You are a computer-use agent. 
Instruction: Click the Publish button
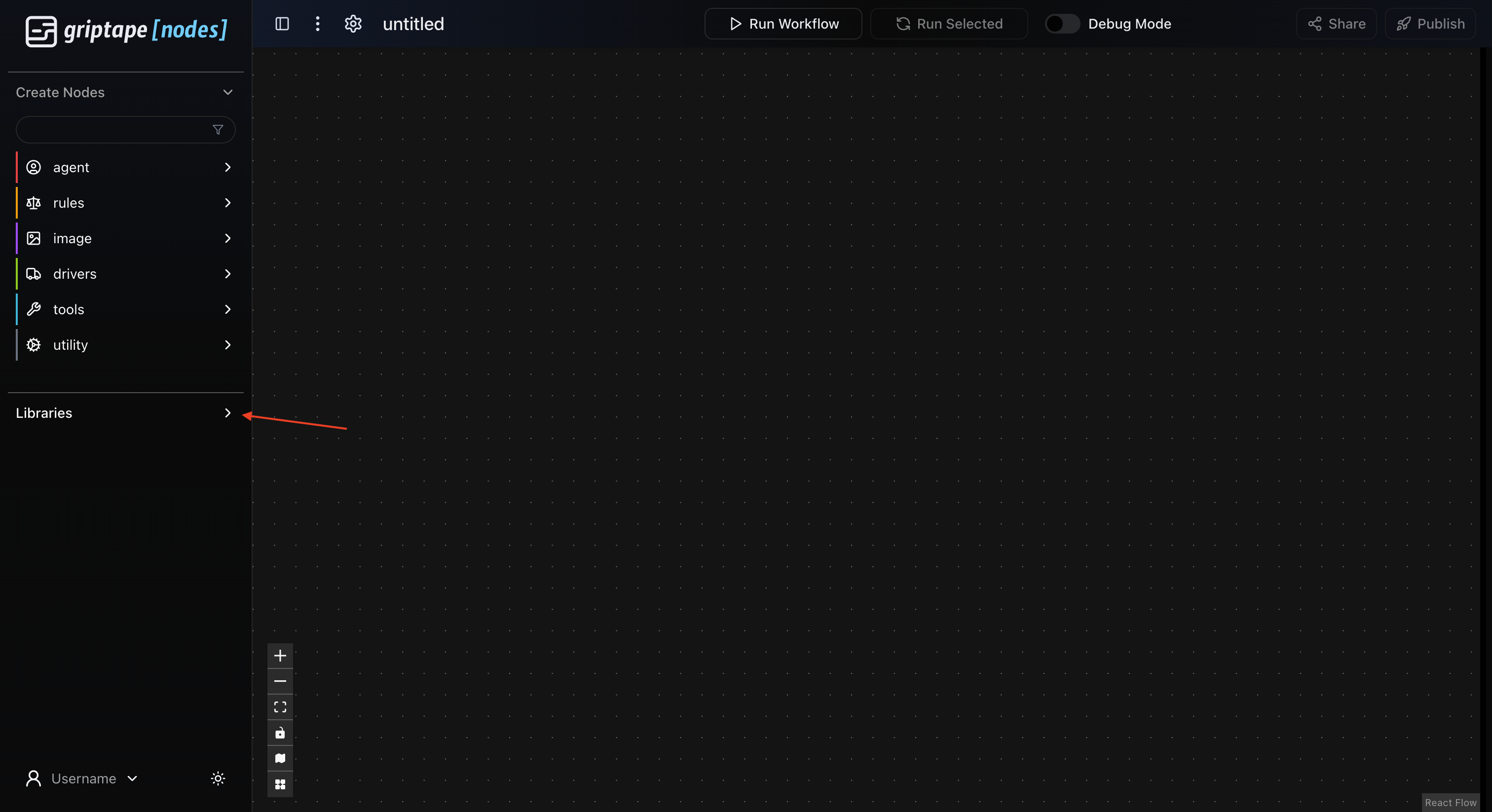click(1430, 24)
